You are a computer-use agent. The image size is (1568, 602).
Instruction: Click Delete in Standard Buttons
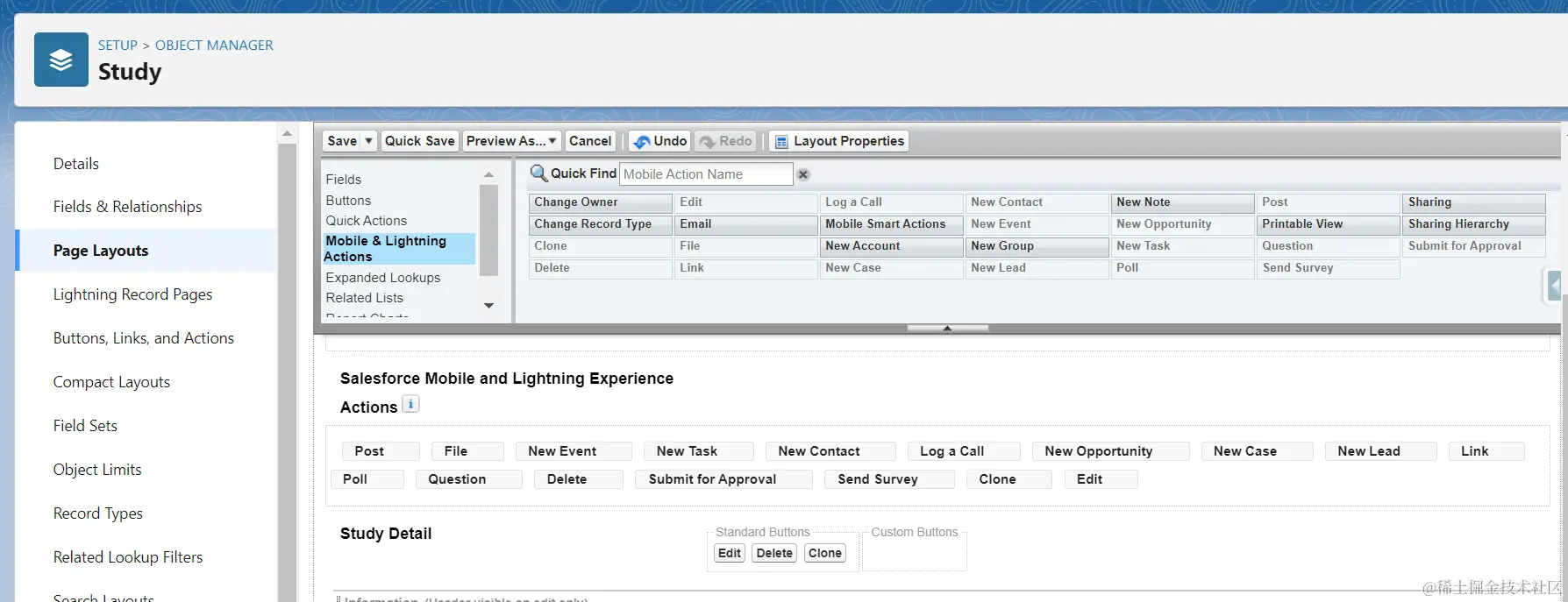point(774,553)
